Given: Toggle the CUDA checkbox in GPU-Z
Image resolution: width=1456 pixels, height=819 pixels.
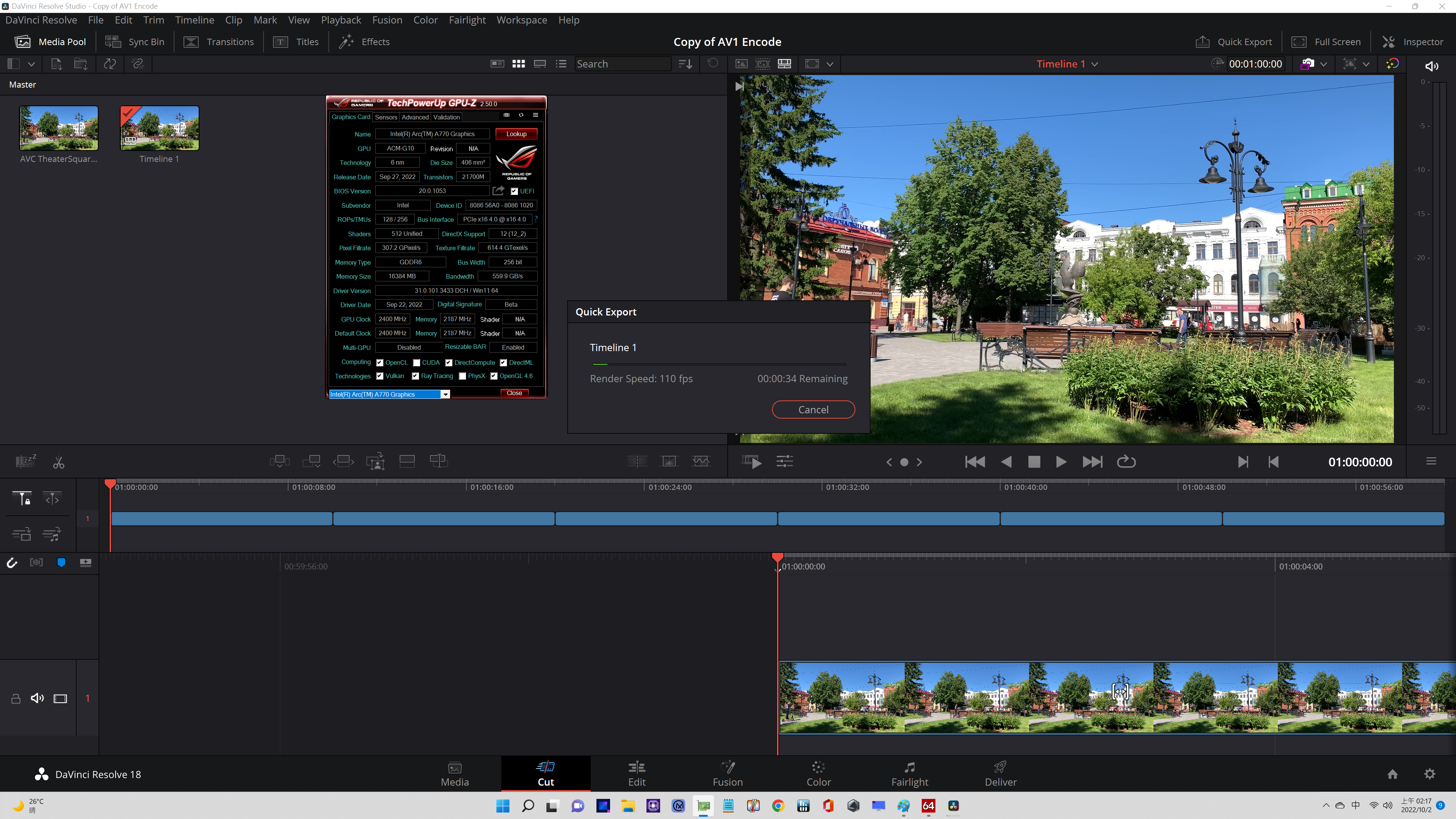Looking at the screenshot, I should [417, 363].
